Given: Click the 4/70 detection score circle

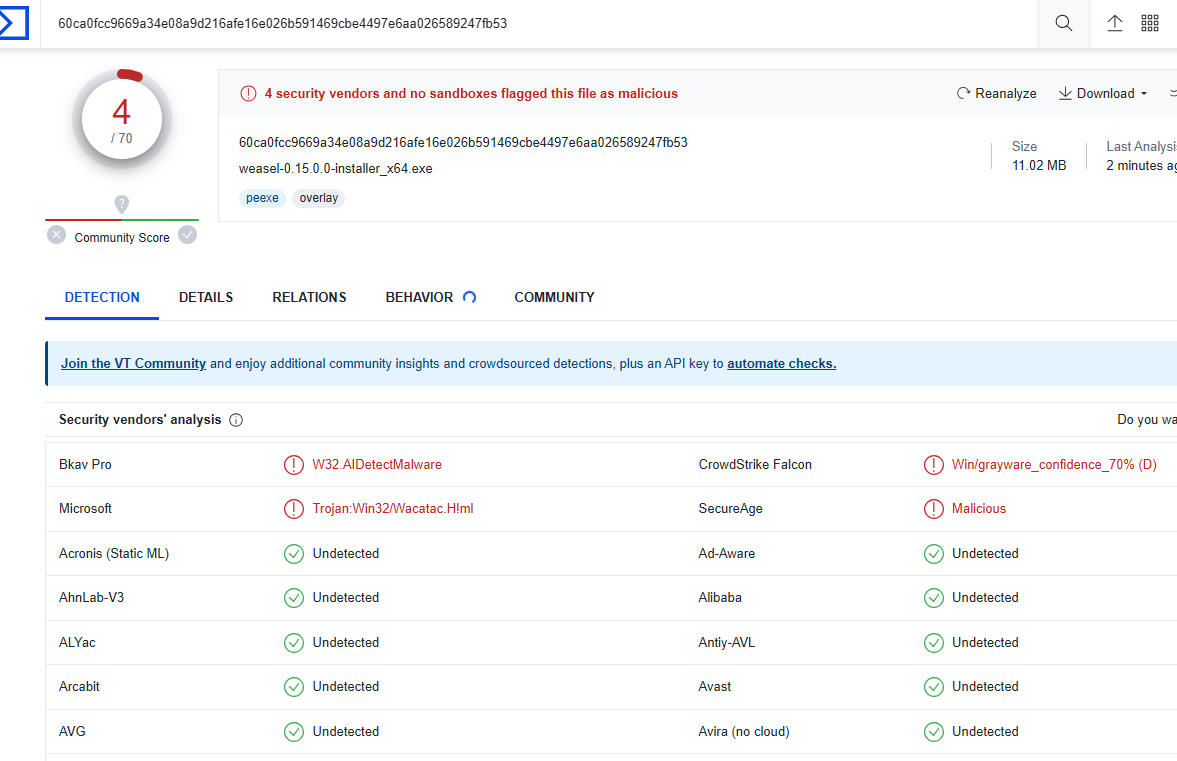Looking at the screenshot, I should pos(121,118).
